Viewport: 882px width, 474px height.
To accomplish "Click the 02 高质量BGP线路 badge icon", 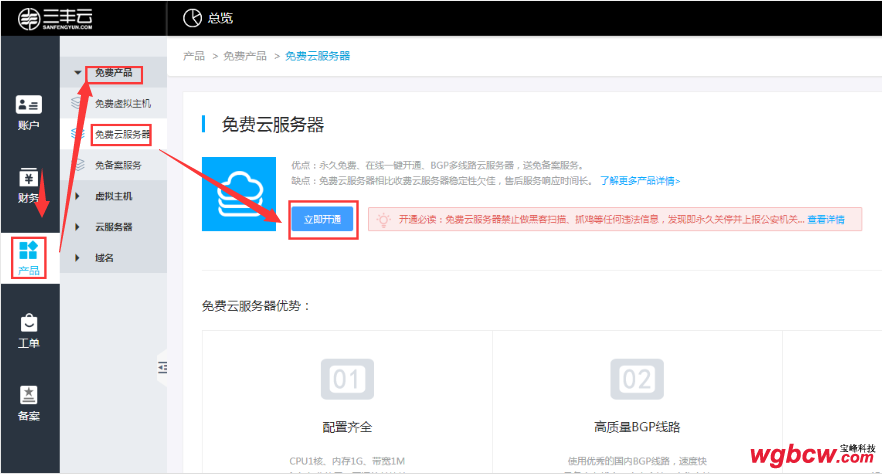I will pyautogui.click(x=637, y=379).
